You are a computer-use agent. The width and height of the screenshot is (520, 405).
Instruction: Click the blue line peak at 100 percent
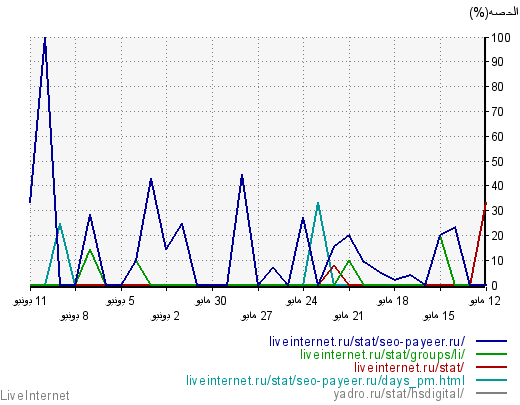(45, 38)
